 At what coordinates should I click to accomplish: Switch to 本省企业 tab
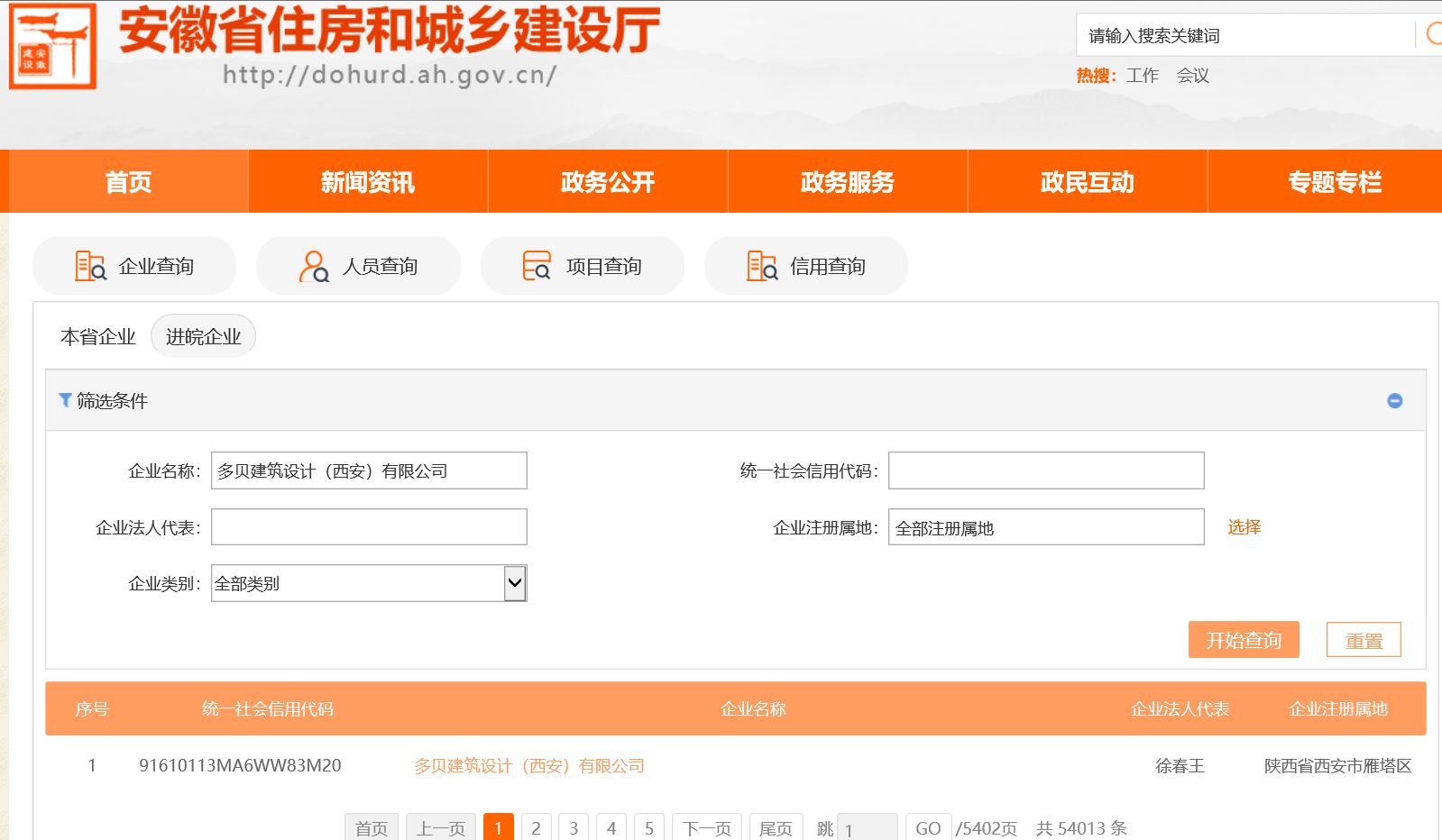click(97, 337)
